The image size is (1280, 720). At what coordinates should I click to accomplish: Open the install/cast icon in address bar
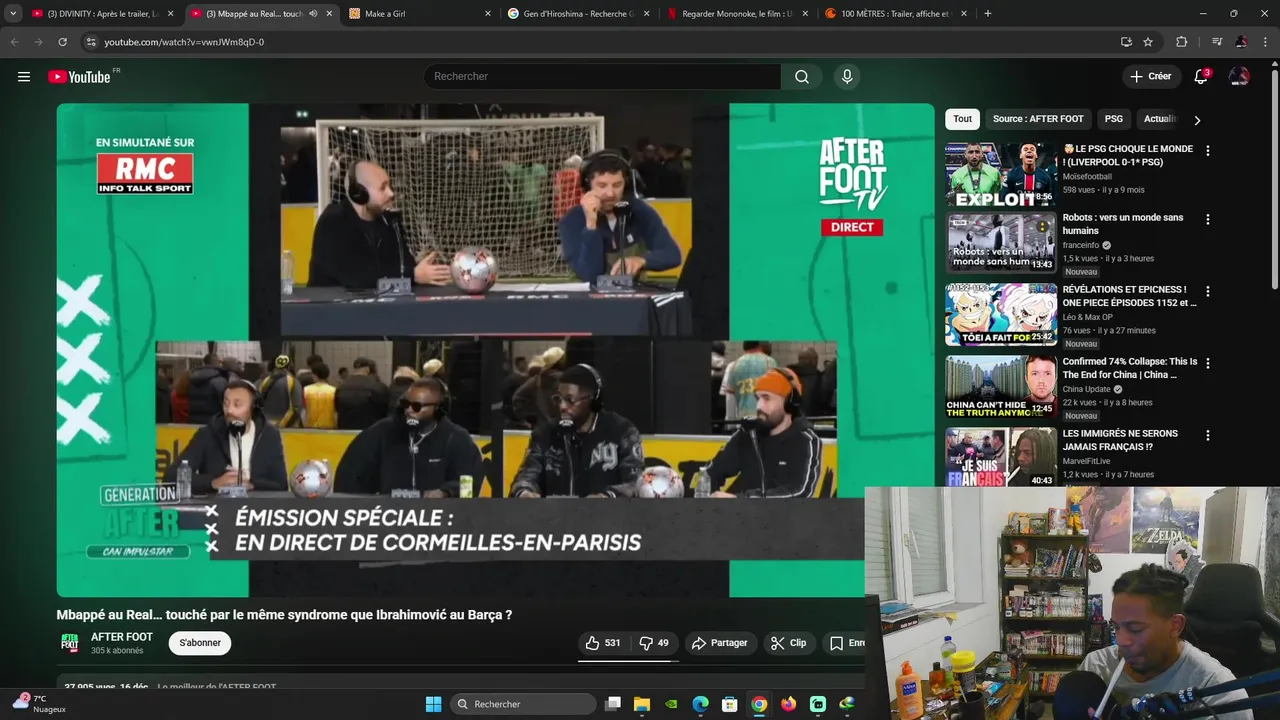pyautogui.click(x=1126, y=42)
